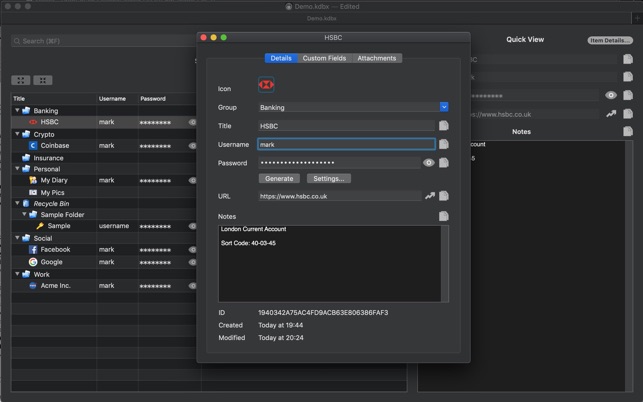Viewport: 643px width, 402px height.
Task: Sort by the Password column header
Action: click(167, 98)
